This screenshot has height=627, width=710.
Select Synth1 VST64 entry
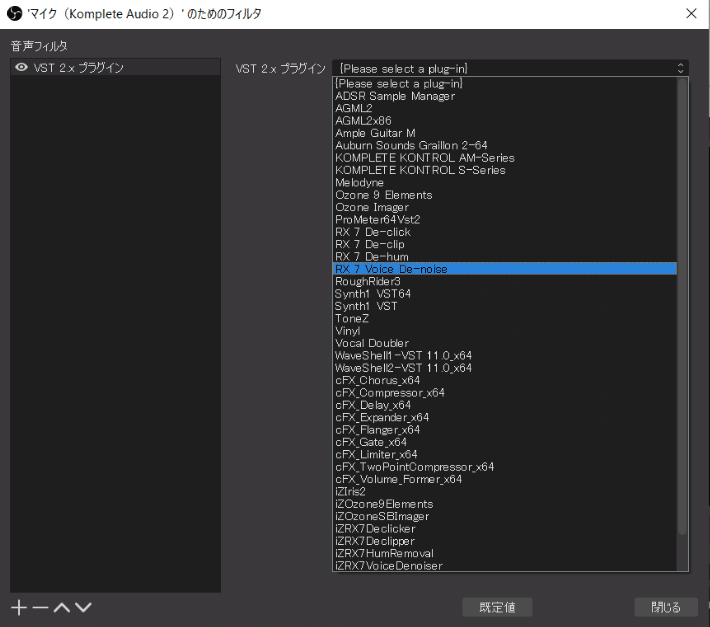(505, 294)
